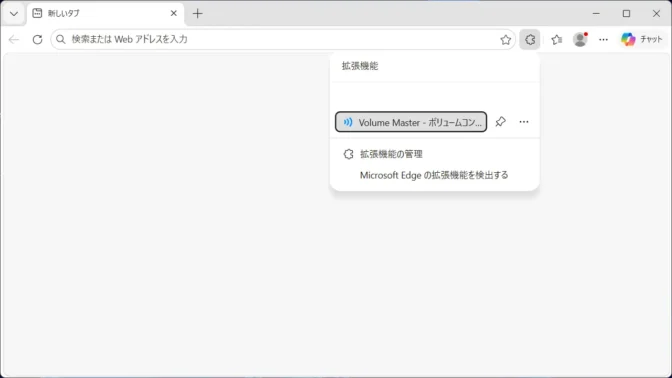Focus the address bar search field

click(283, 39)
